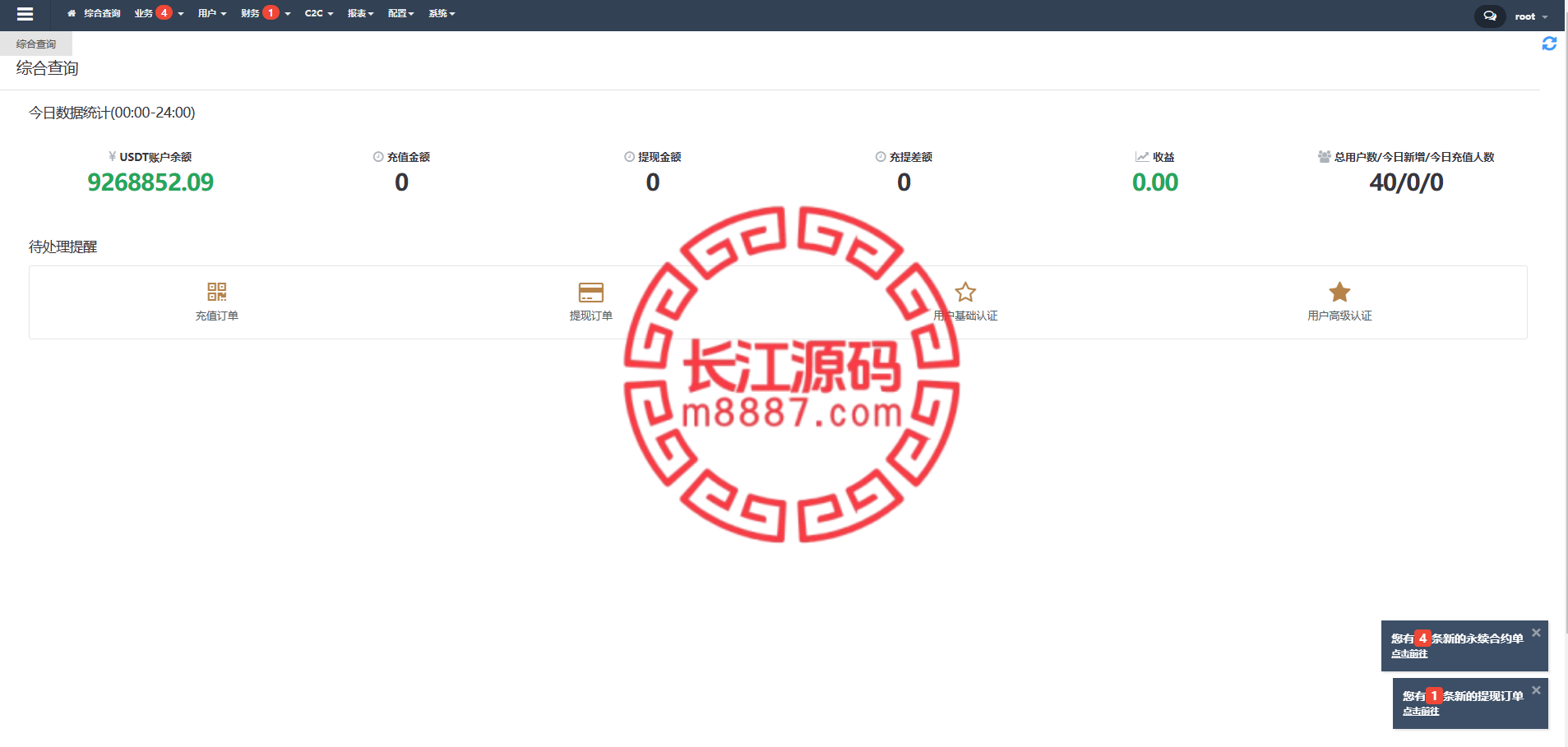Click the 用户基础认证 outlined star icon
Screen dimensions: 1568x747
(965, 292)
